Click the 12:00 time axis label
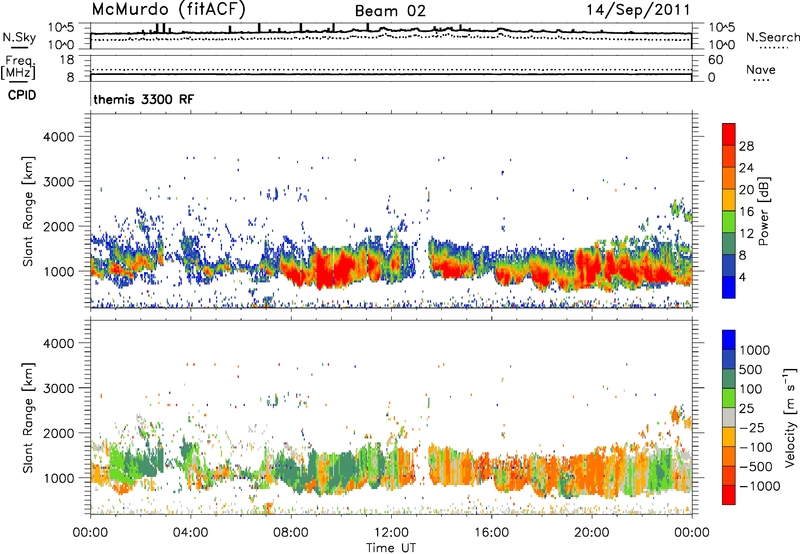This screenshot has height=554, width=800. [391, 533]
